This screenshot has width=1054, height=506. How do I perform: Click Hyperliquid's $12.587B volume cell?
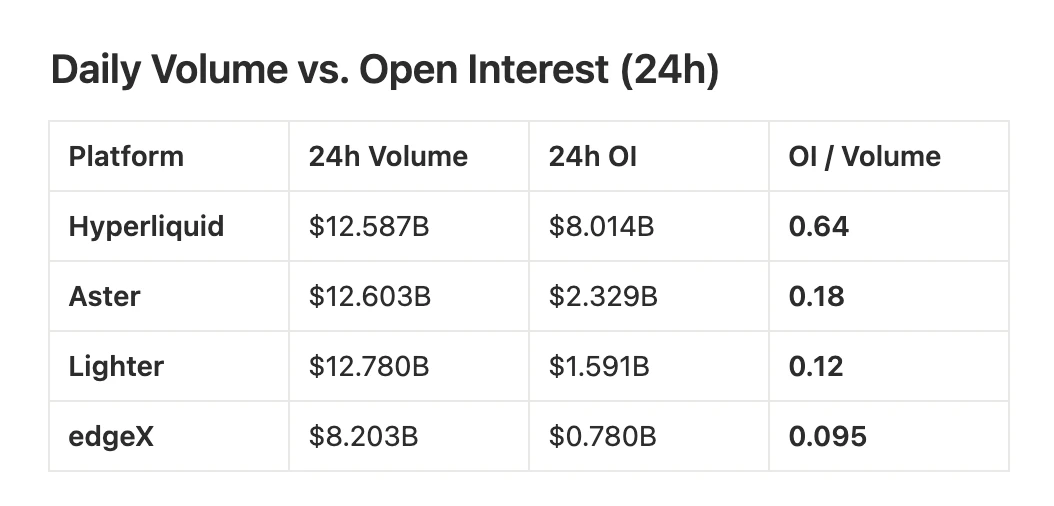tap(369, 227)
